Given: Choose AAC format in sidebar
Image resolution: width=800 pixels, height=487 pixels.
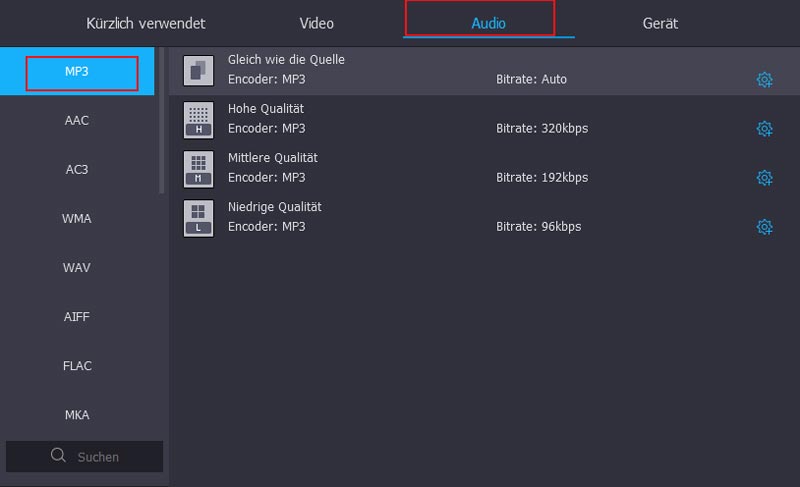Looking at the screenshot, I should coord(77,121).
